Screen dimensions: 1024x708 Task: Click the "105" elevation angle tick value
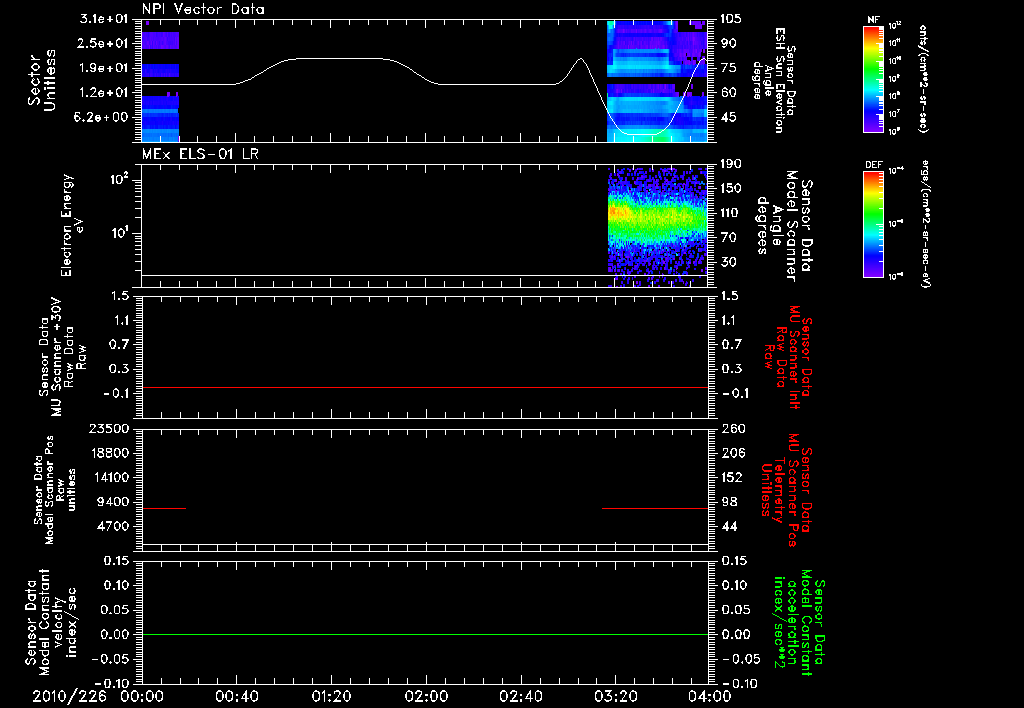[x=731, y=19]
